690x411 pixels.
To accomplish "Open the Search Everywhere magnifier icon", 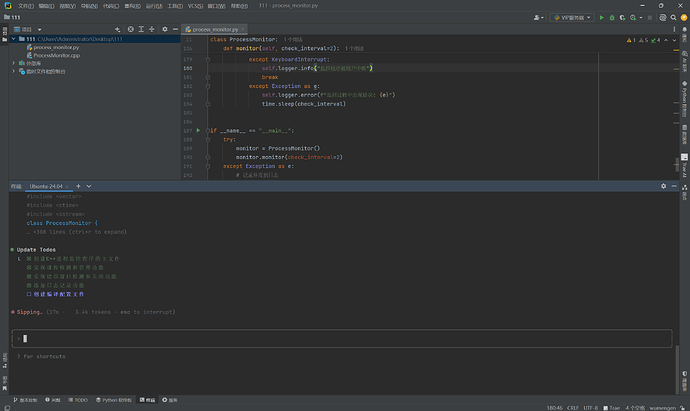I will pyautogui.click(x=673, y=18).
